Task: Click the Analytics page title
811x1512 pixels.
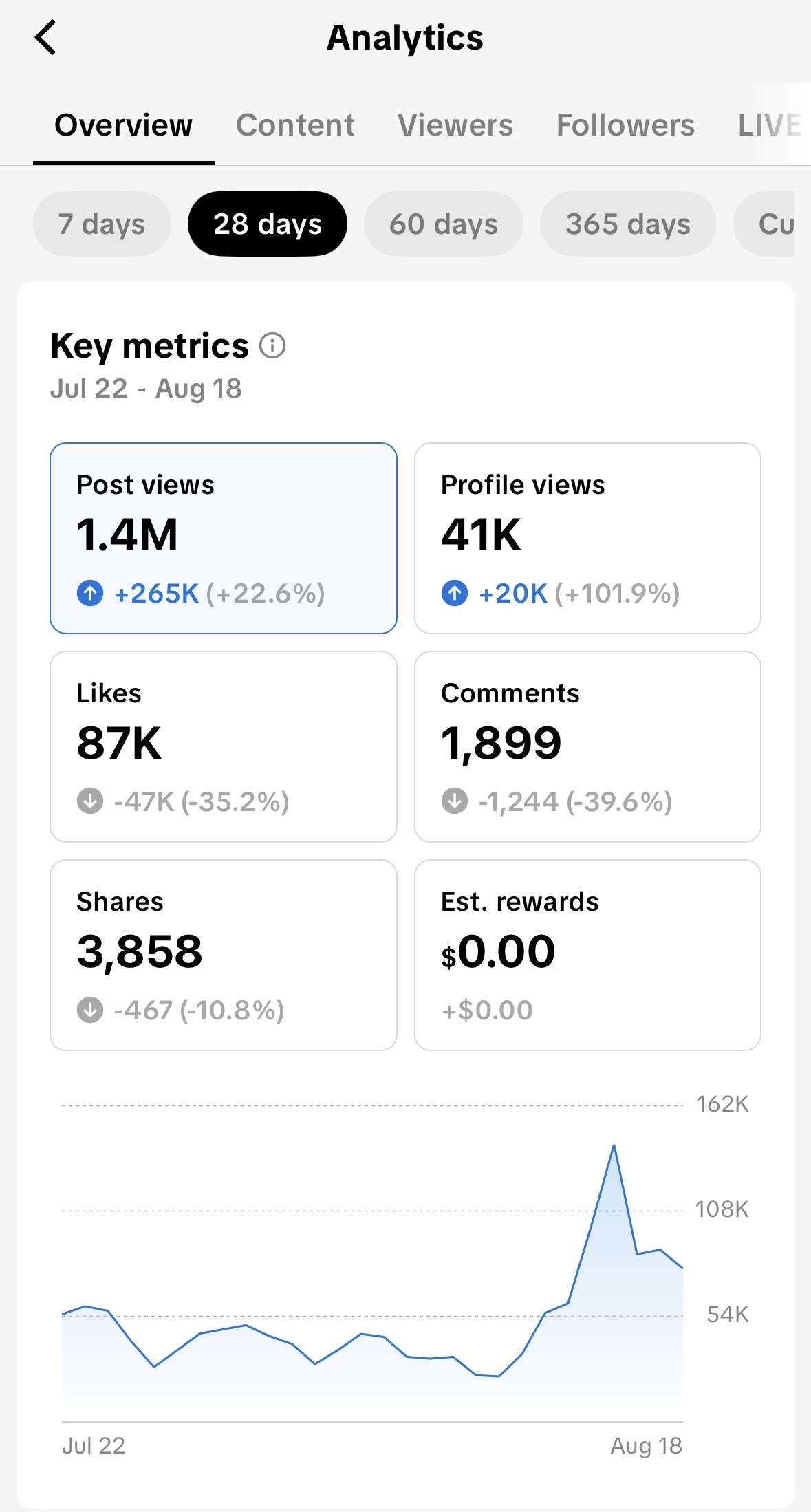Action: coord(405,38)
